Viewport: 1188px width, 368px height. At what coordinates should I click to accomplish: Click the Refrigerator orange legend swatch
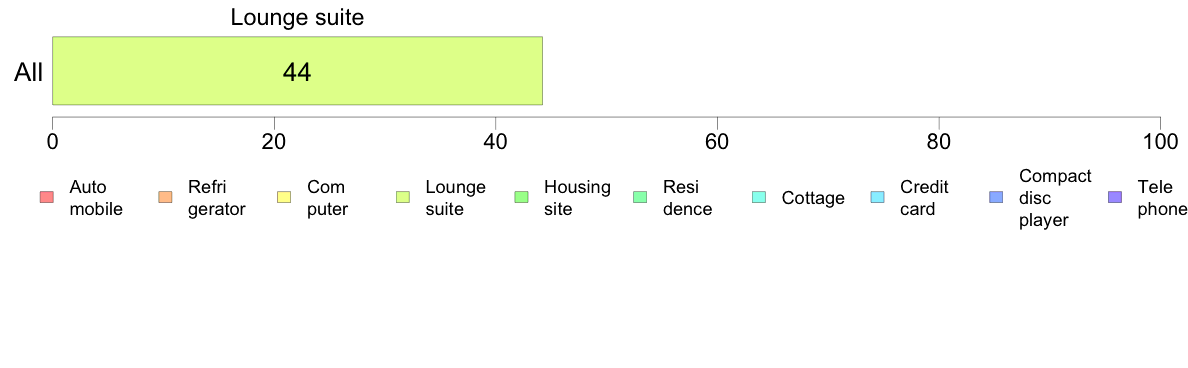(165, 198)
